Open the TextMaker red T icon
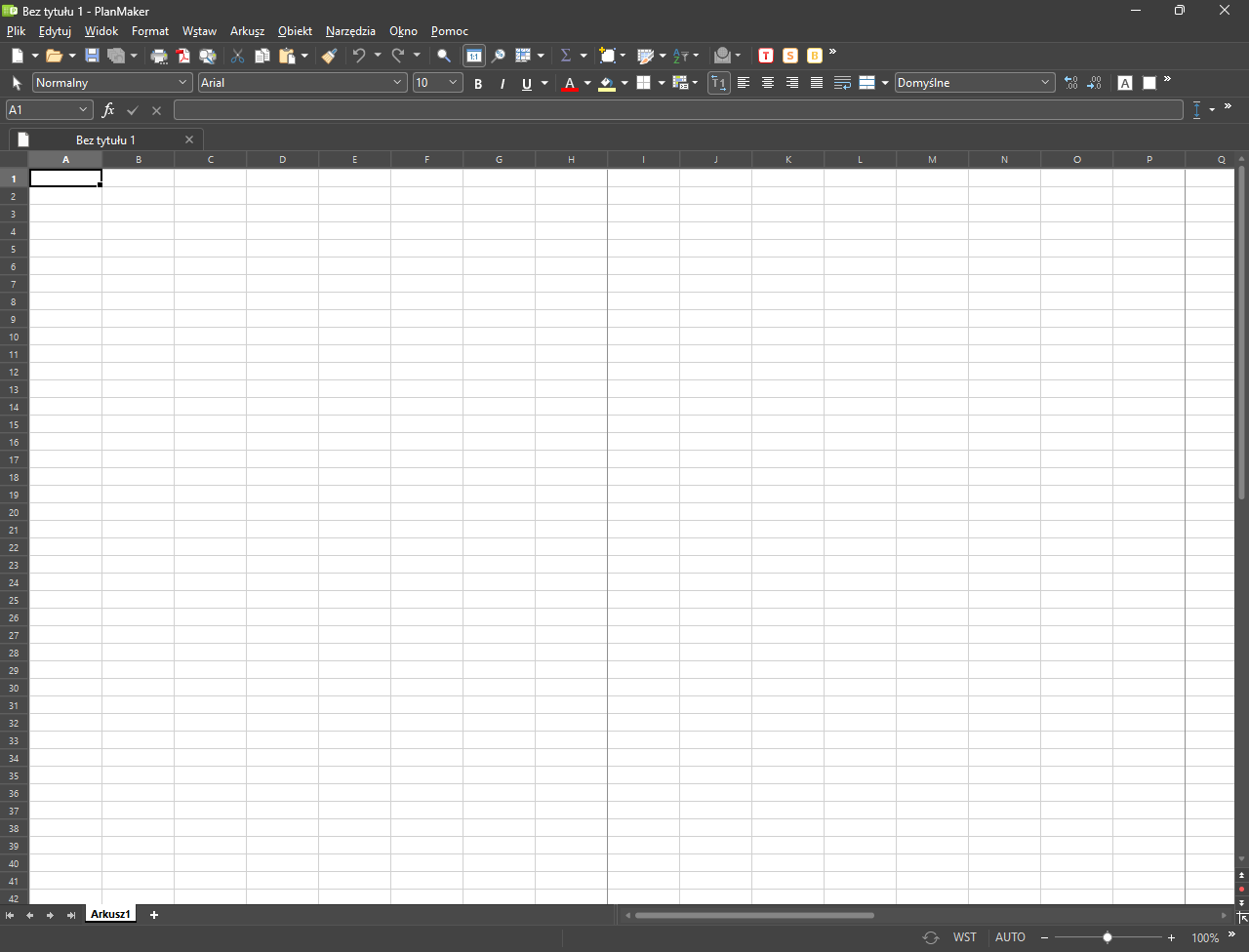The width and height of the screenshot is (1249, 952). 766,56
